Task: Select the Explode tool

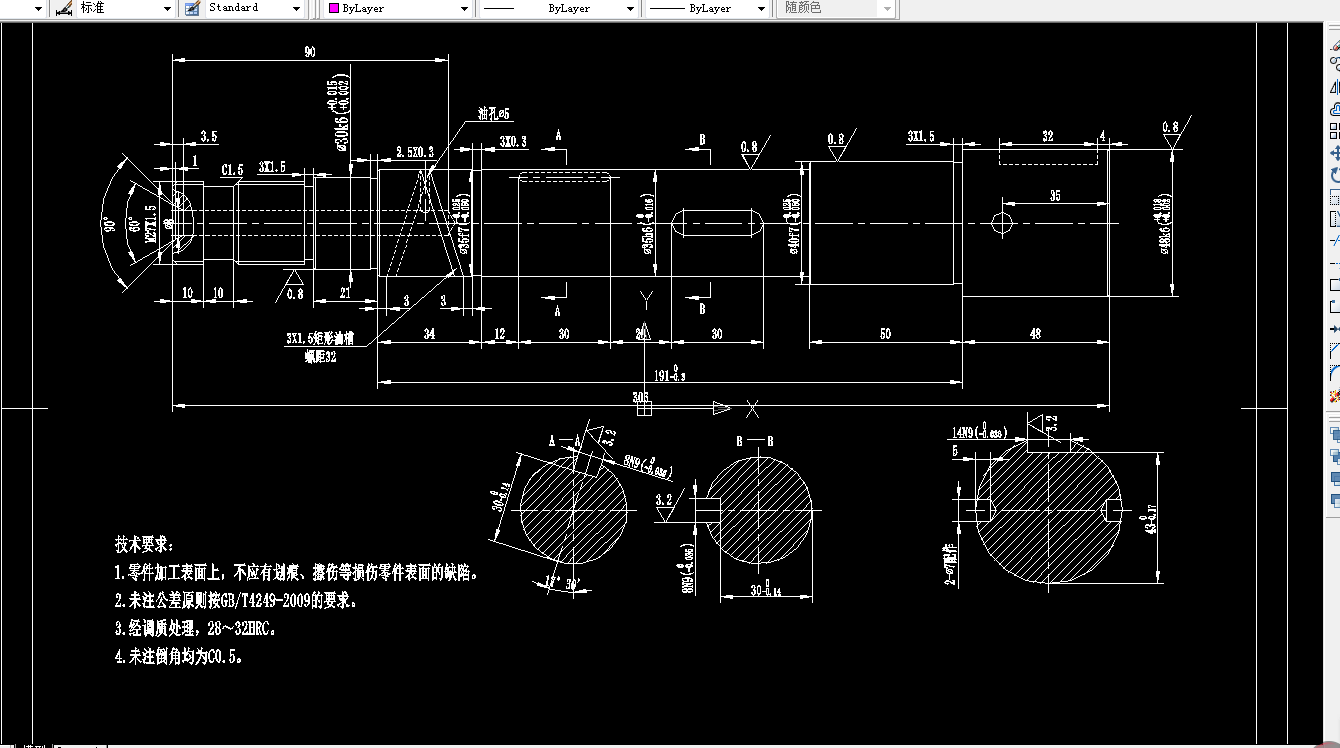Action: pos(1334,396)
